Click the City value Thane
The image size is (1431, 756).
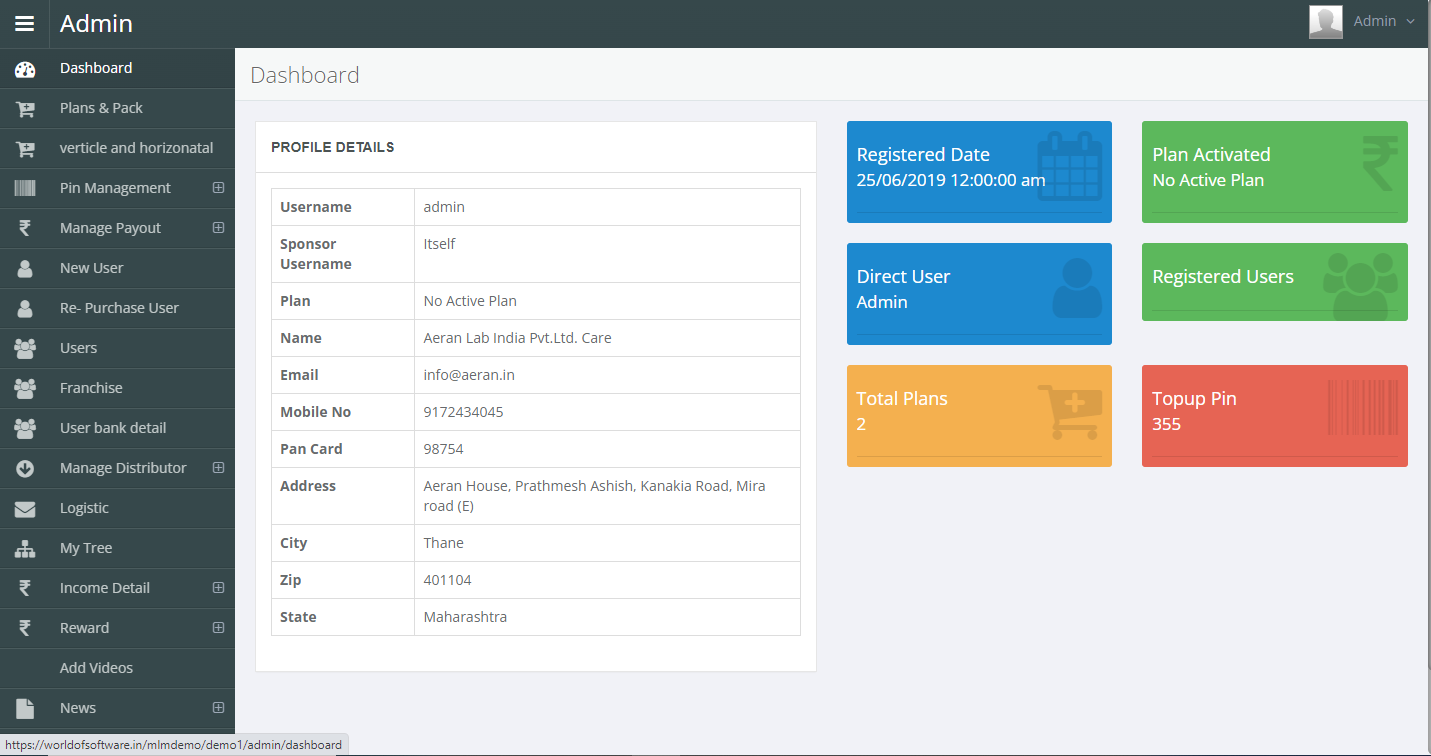443,543
